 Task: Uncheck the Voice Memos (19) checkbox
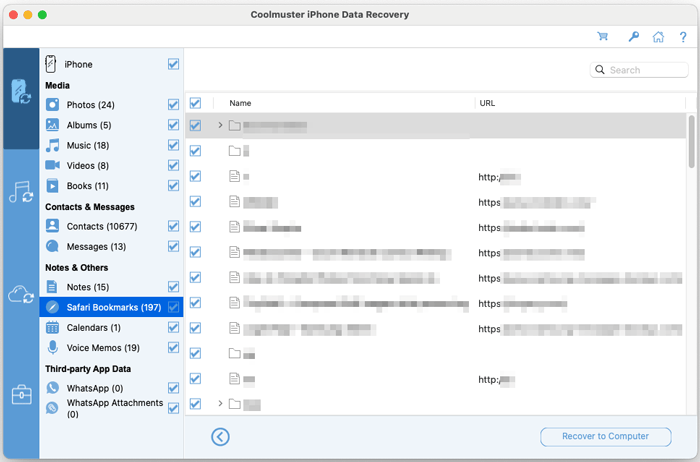point(173,347)
